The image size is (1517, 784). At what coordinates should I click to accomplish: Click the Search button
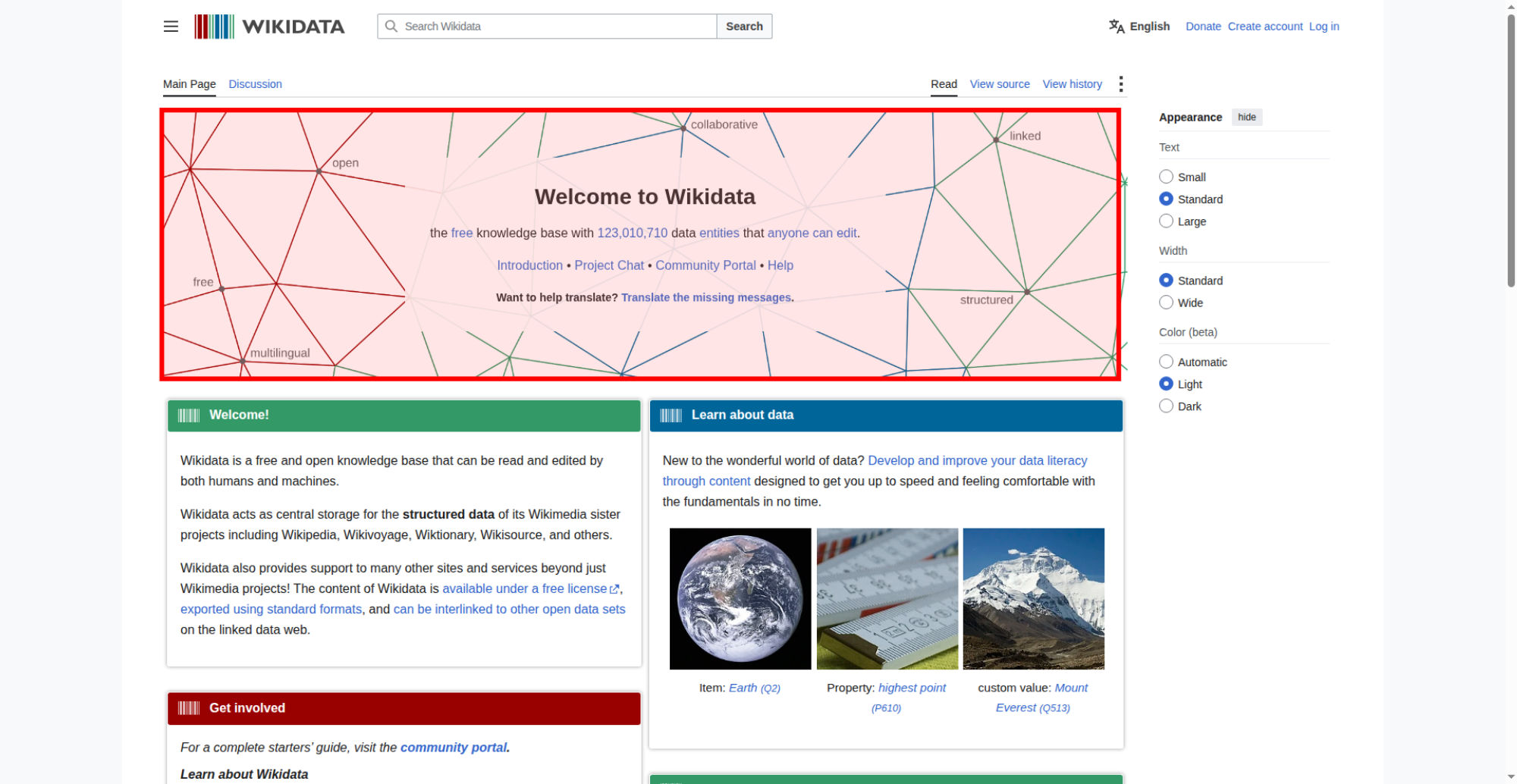[x=744, y=27]
